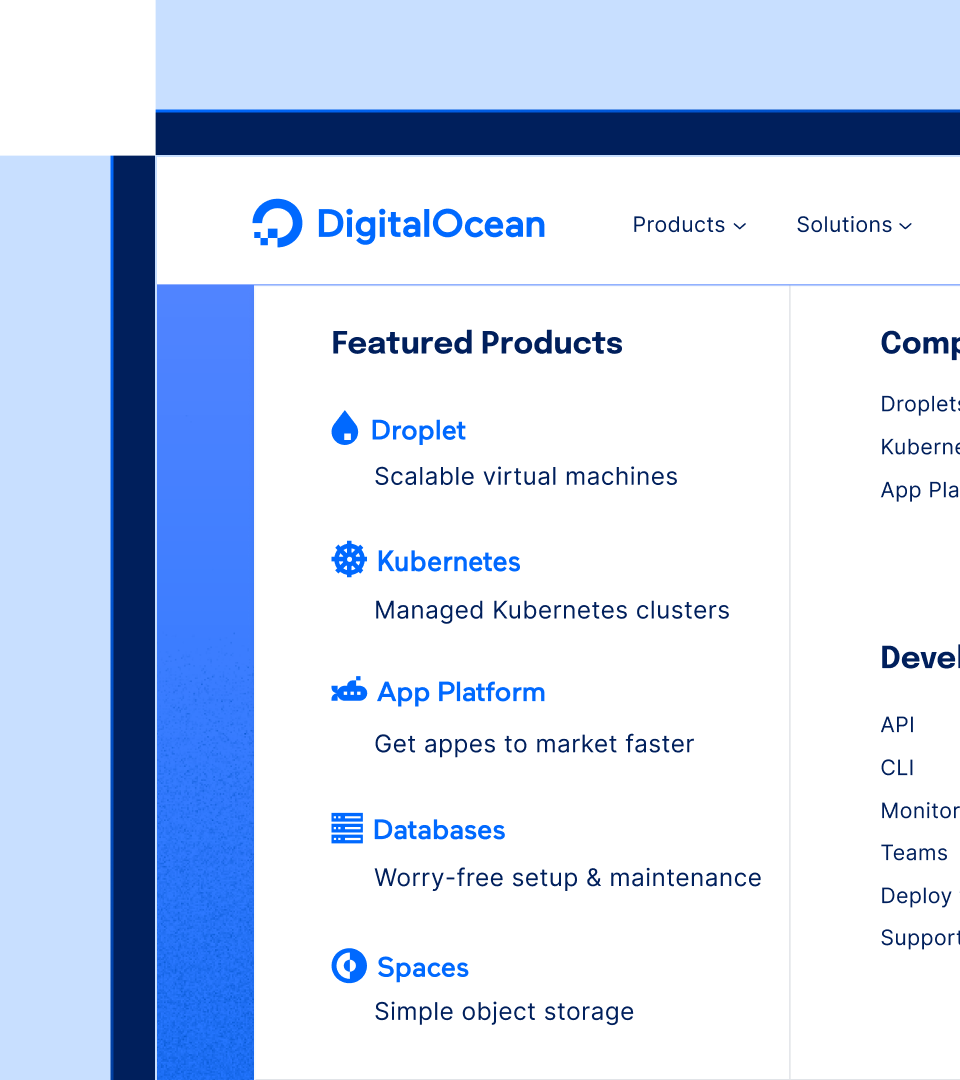Expand the Products chevron arrow

[x=740, y=226]
